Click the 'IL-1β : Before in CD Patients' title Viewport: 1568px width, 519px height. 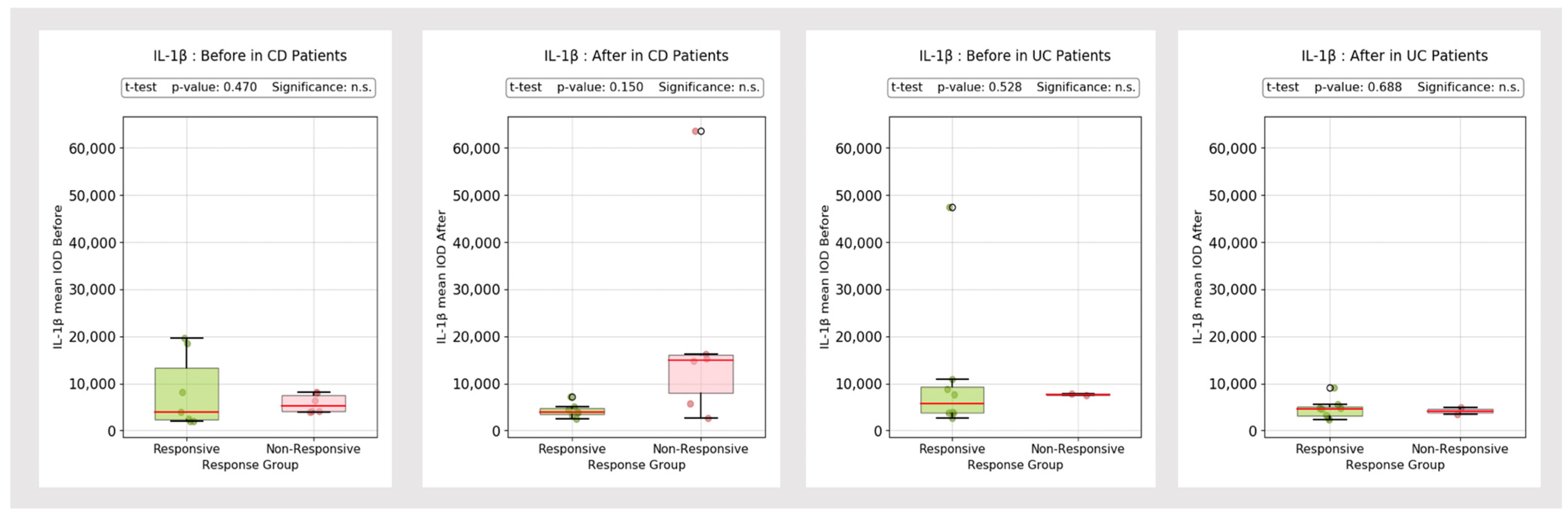tap(250, 56)
